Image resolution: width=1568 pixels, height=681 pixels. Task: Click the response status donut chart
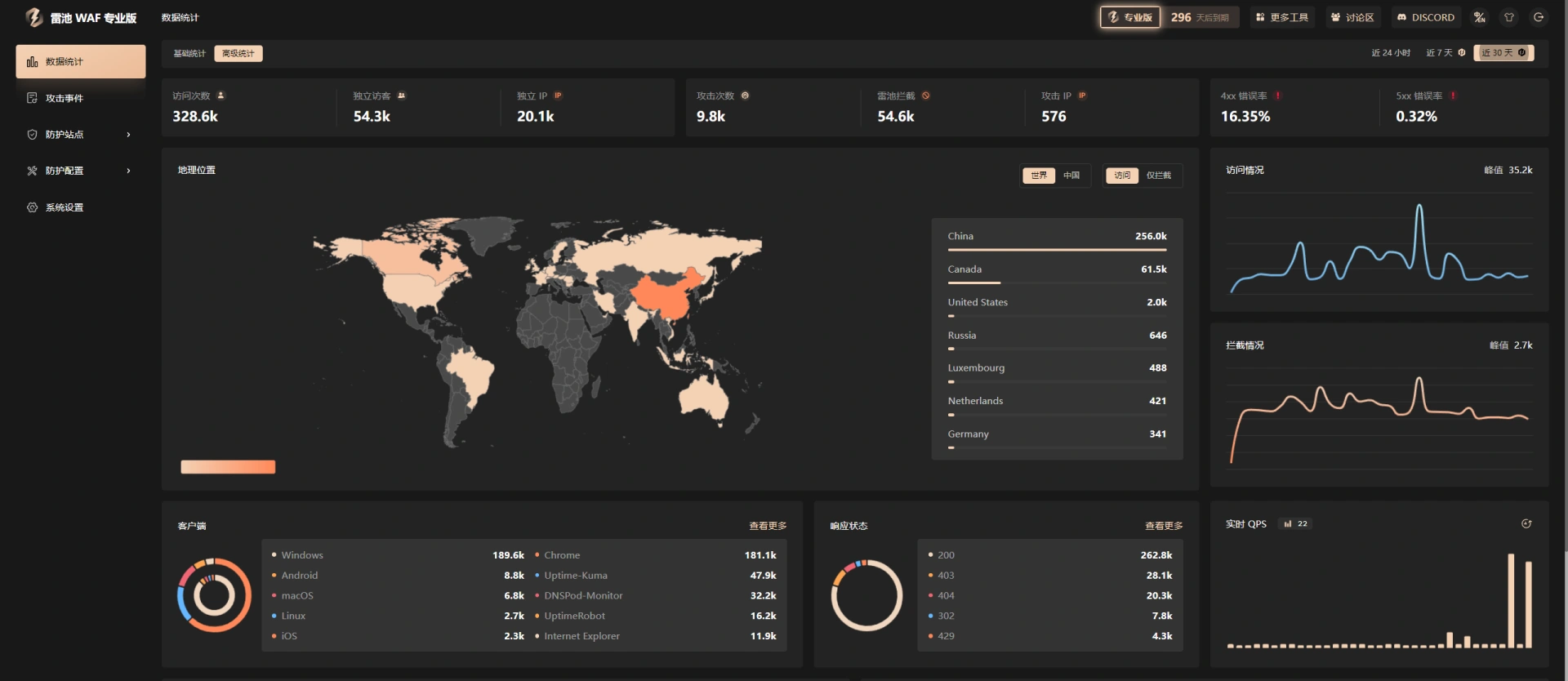[x=866, y=594]
